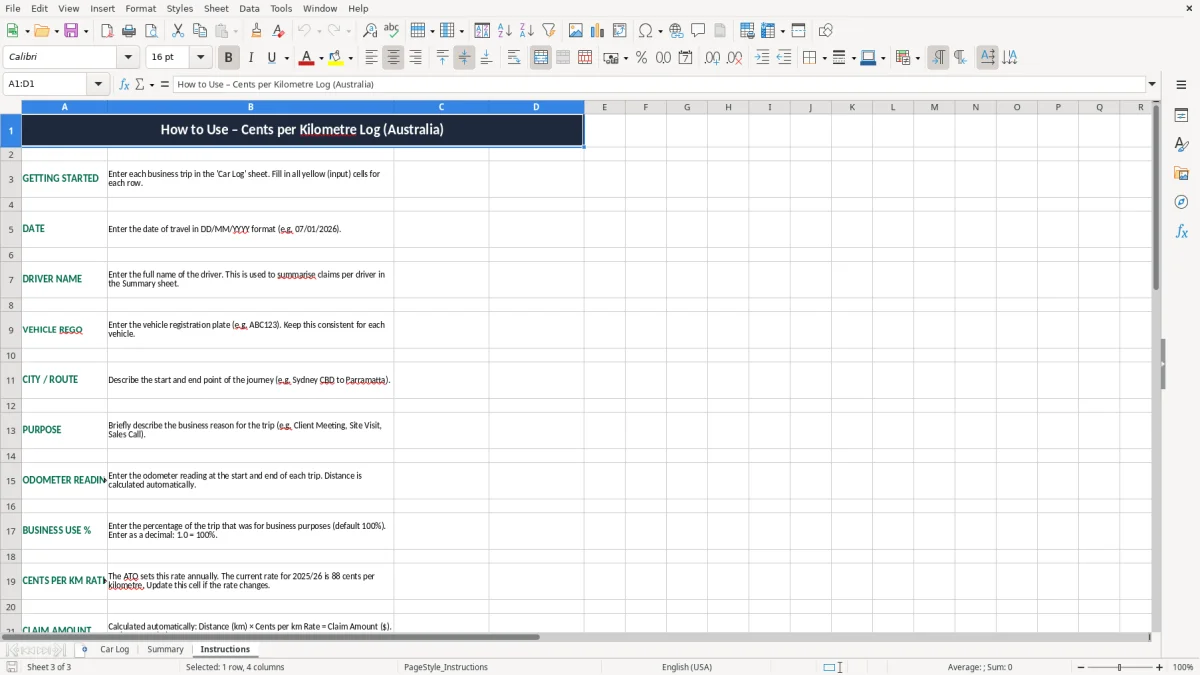Viewport: 1200px width, 675px height.
Task: Open the Styles menu
Action: (x=180, y=8)
